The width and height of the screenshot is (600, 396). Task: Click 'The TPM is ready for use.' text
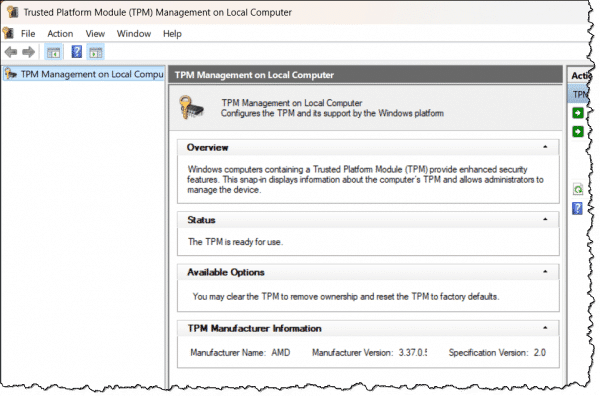point(235,242)
